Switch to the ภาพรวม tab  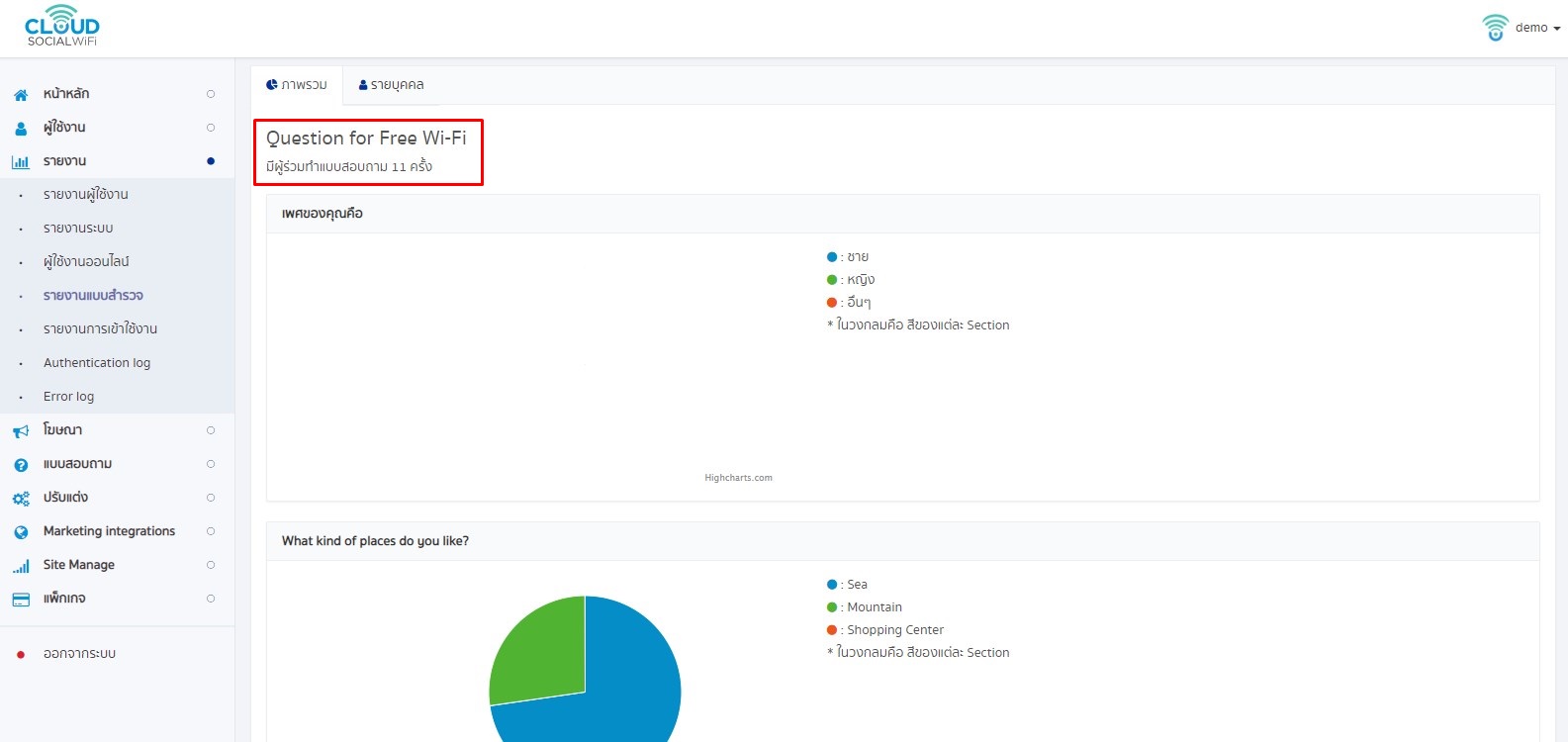pyautogui.click(x=297, y=85)
